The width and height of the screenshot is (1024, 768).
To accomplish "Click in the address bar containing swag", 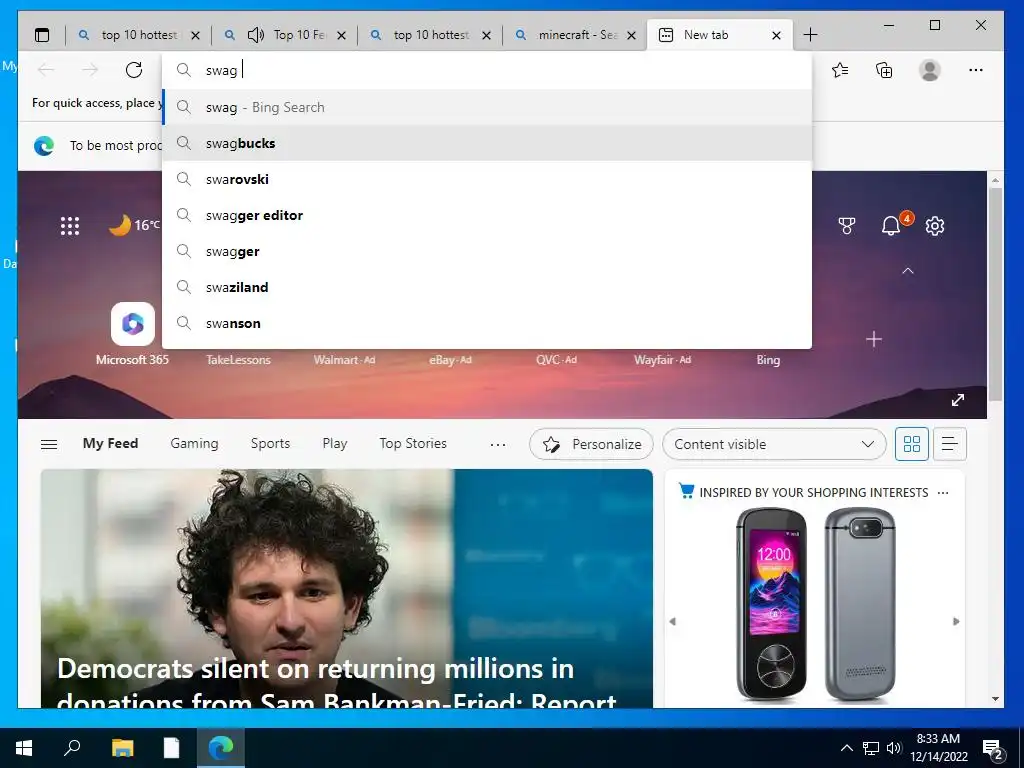I will pos(487,70).
